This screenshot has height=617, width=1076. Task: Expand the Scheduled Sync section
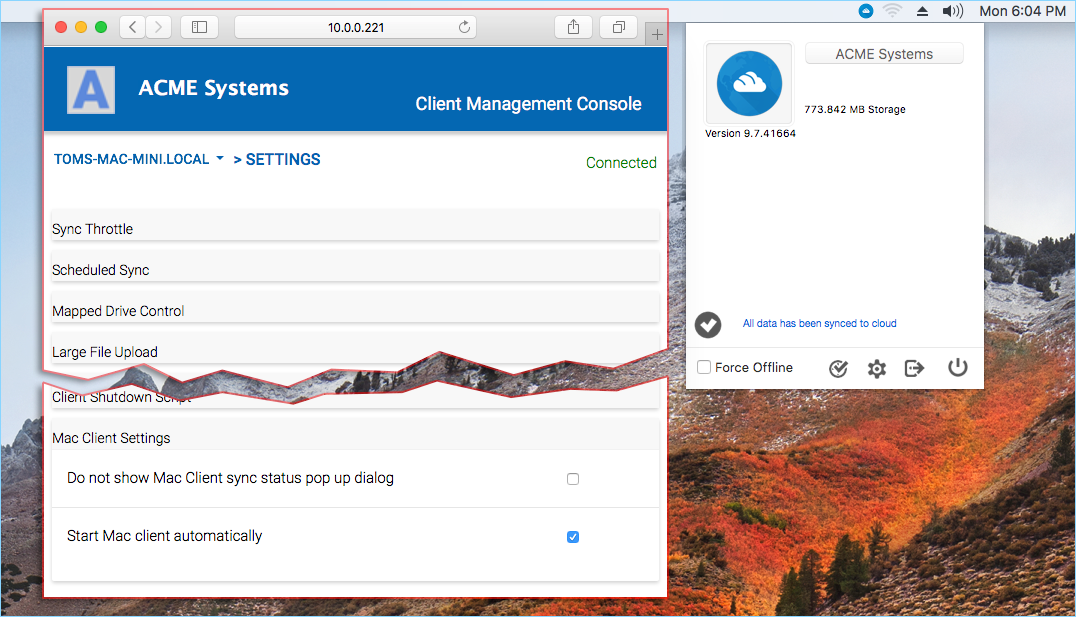point(355,268)
